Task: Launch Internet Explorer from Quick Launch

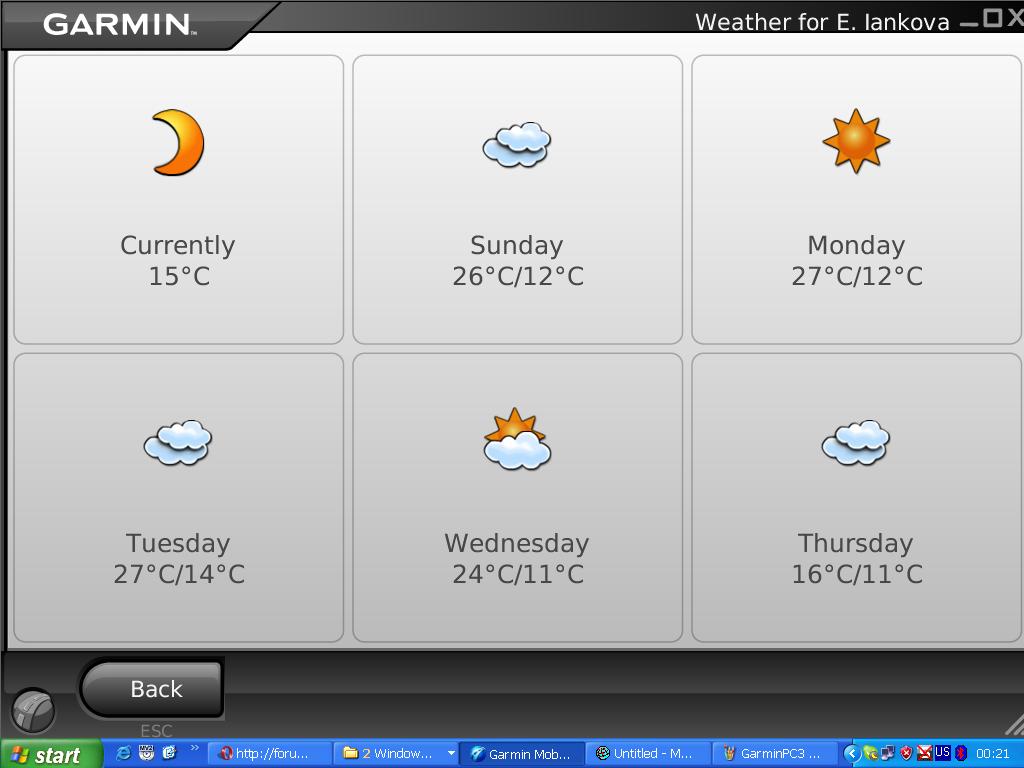Action: (x=123, y=753)
